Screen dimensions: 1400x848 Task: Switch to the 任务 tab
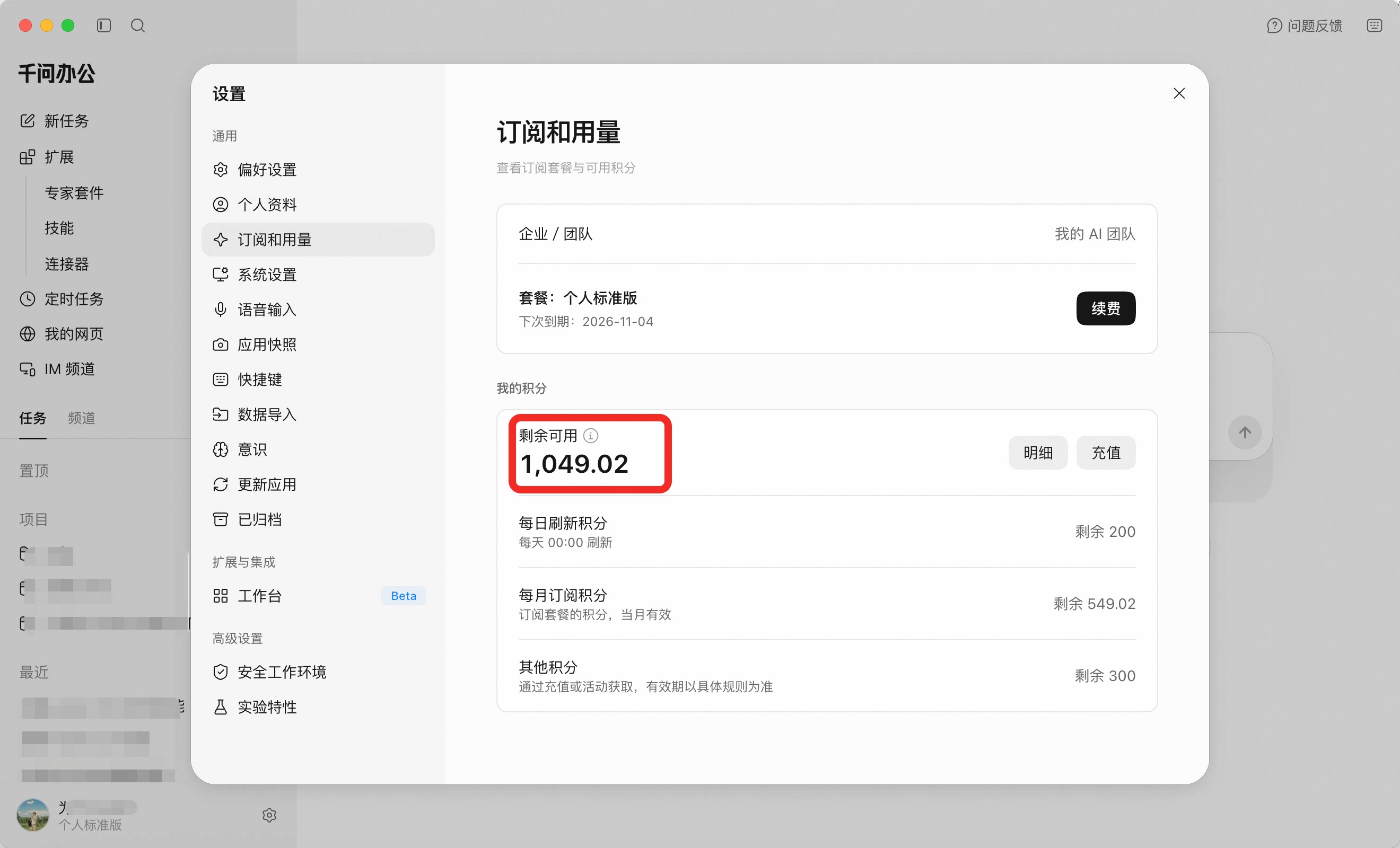click(33, 419)
